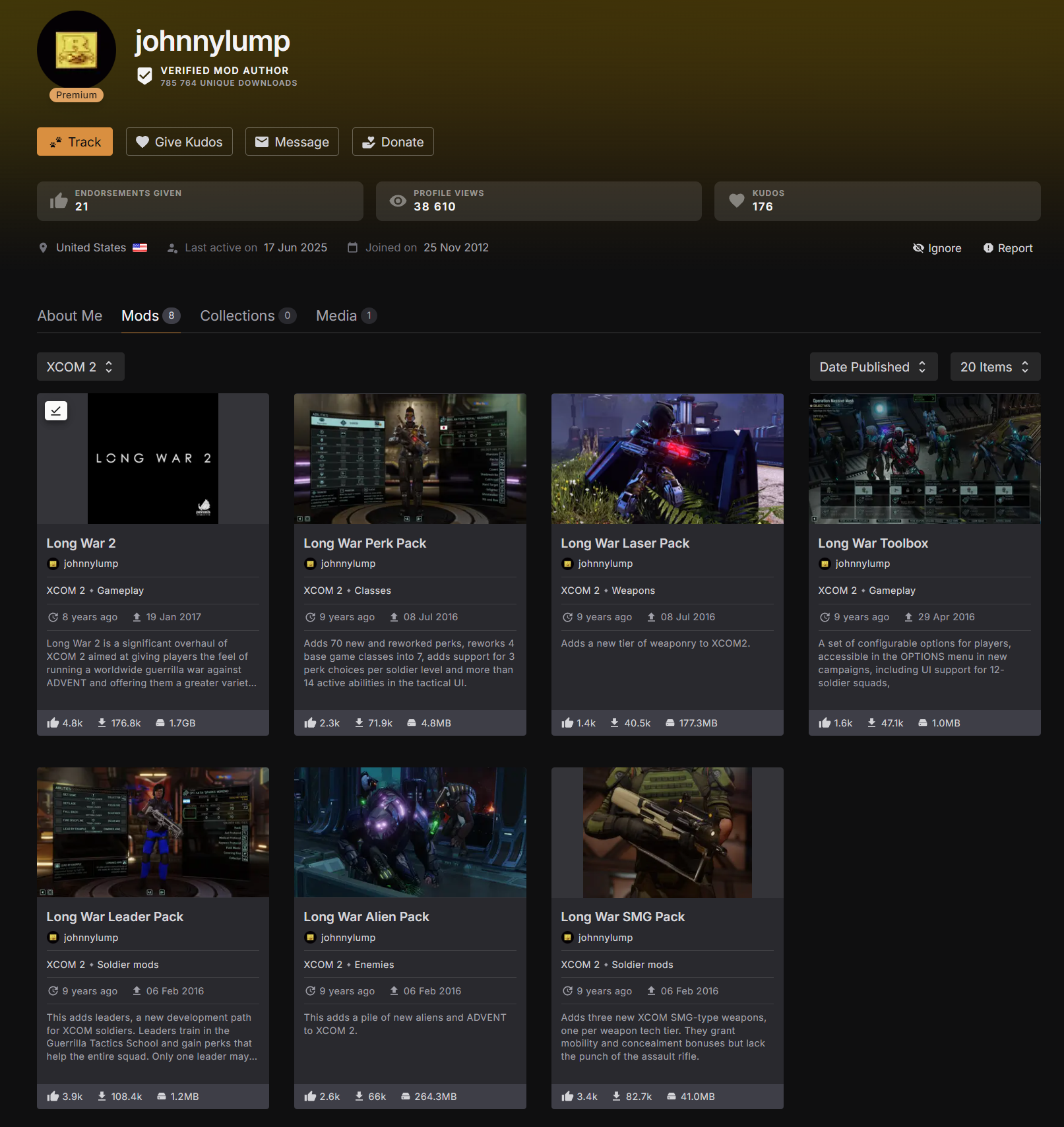1064x1127 pixels.
Task: Click the eye icon beside Profile Views
Action: click(398, 201)
